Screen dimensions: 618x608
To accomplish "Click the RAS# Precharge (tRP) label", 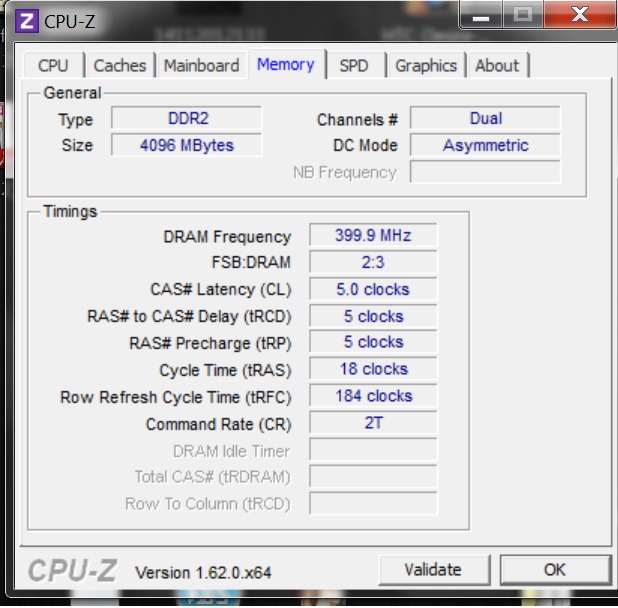I will tap(210, 343).
